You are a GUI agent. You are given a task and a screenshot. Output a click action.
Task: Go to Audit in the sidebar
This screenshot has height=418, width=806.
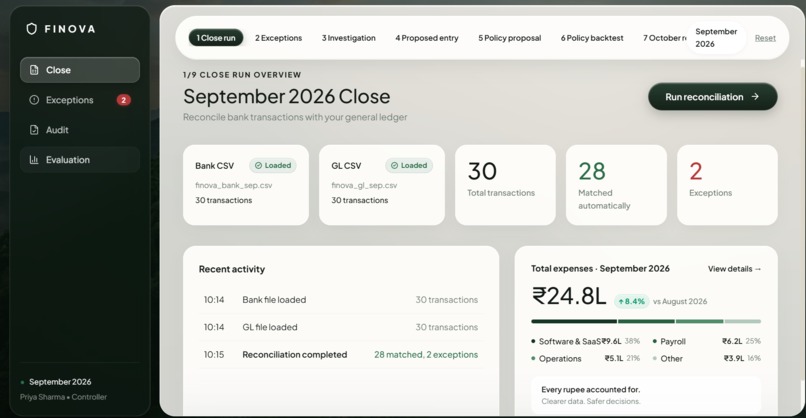point(80,130)
